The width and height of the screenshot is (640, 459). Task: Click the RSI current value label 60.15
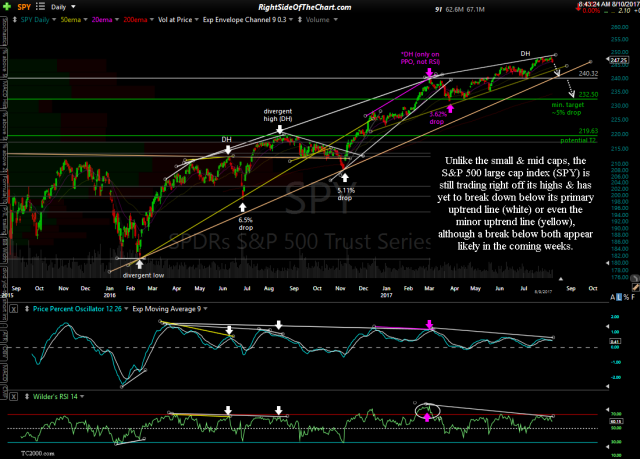pos(615,421)
